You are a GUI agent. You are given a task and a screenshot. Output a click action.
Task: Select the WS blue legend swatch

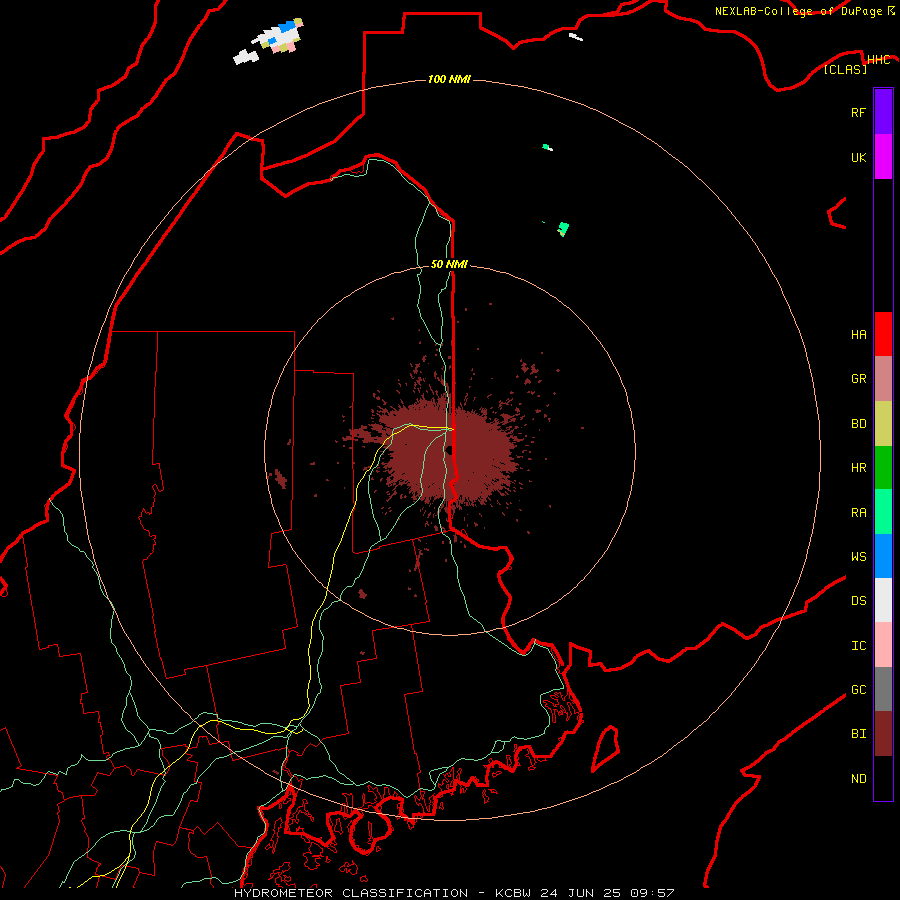tap(883, 556)
